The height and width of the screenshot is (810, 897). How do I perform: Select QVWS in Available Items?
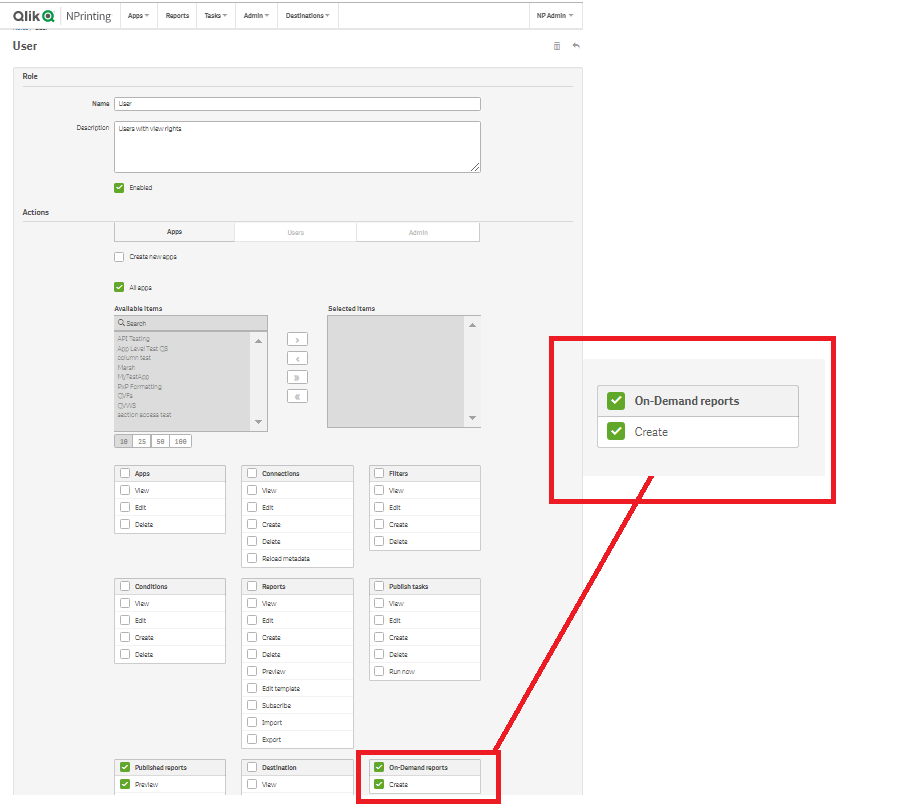pos(126,406)
